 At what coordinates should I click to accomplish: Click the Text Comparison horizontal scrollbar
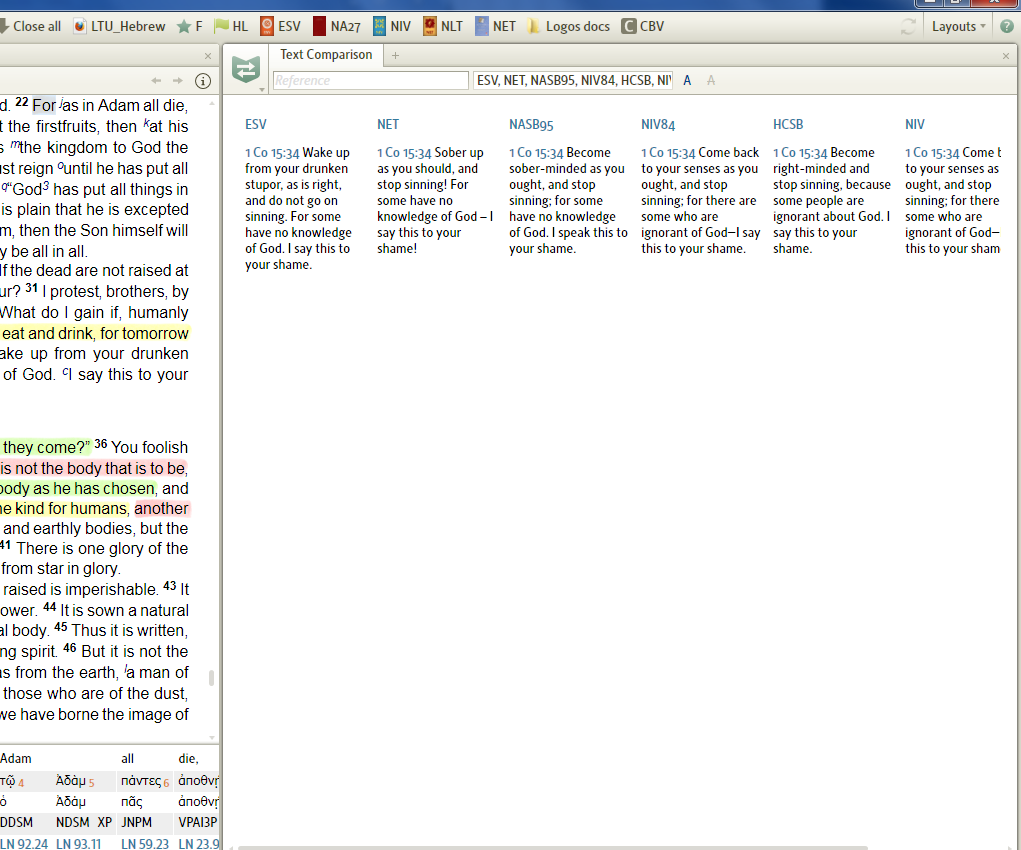(552, 847)
